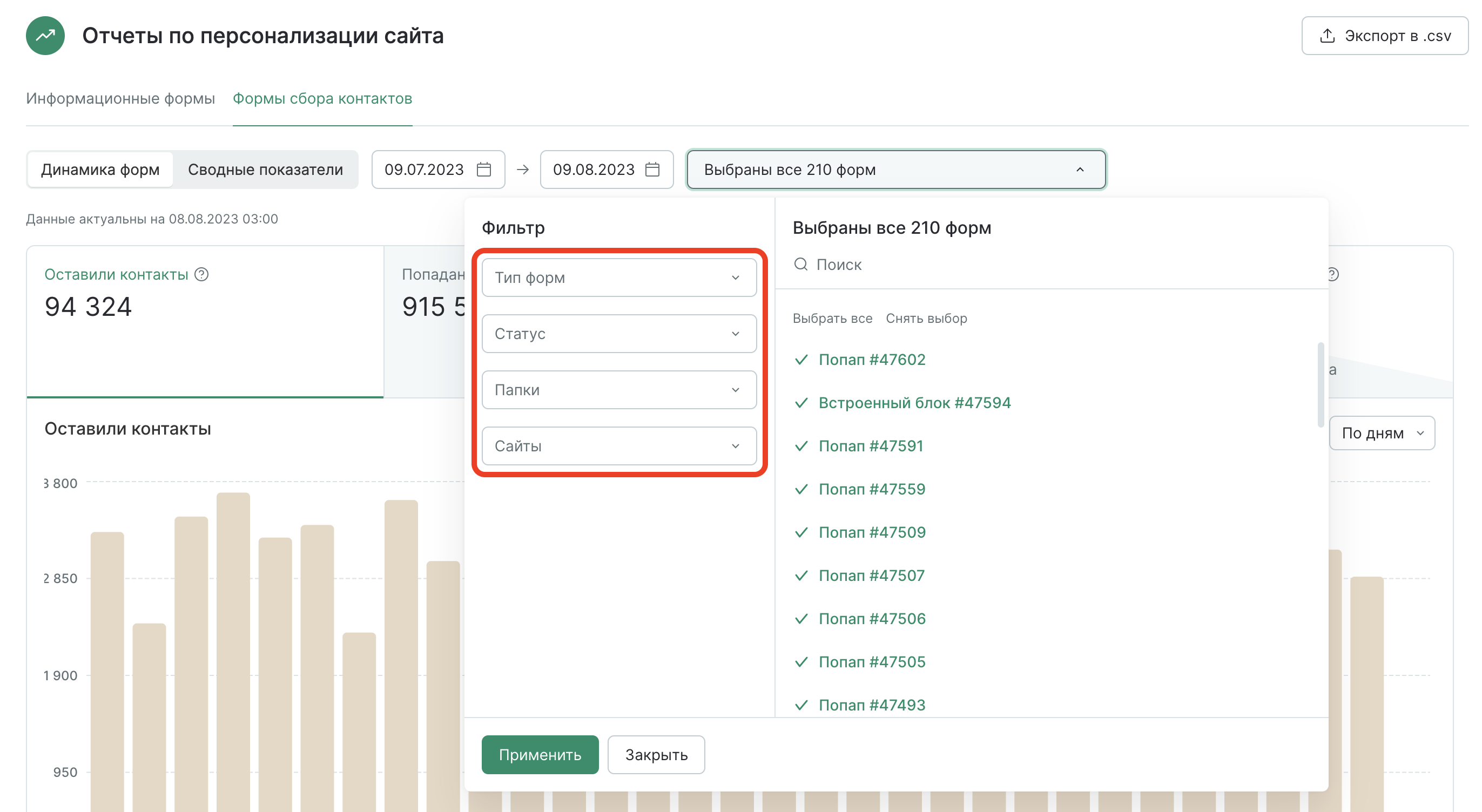The image size is (1482, 812).
Task: Click the Поиск search field
Action: pos(1052,265)
